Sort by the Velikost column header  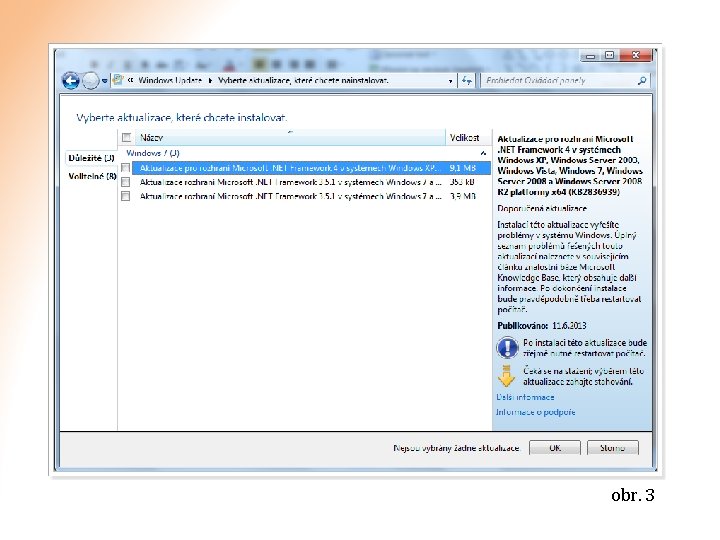tap(468, 137)
